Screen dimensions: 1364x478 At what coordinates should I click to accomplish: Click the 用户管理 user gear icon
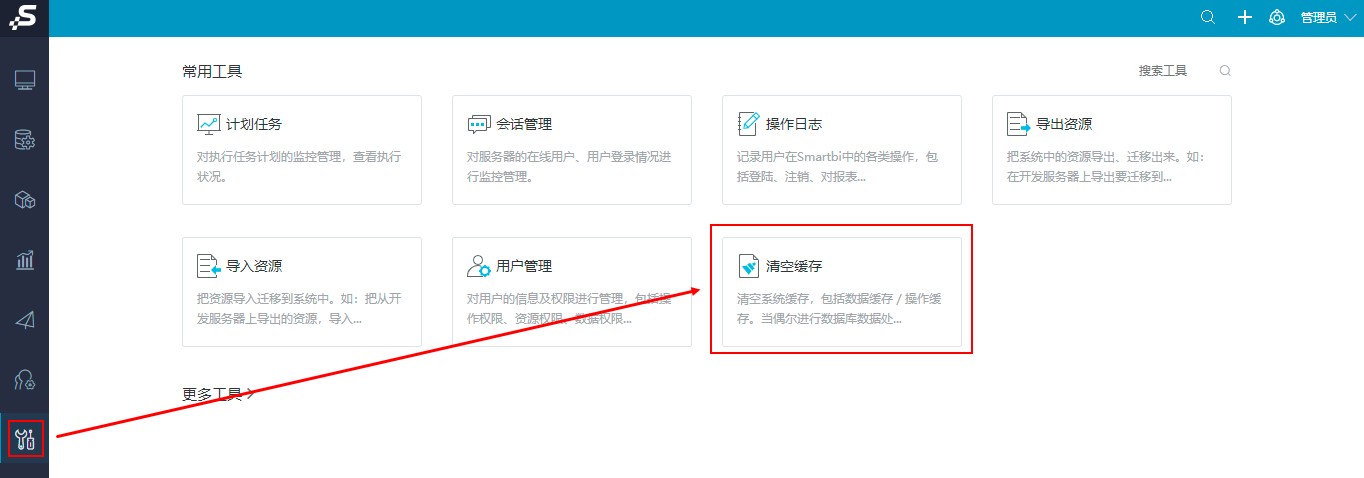(x=479, y=266)
